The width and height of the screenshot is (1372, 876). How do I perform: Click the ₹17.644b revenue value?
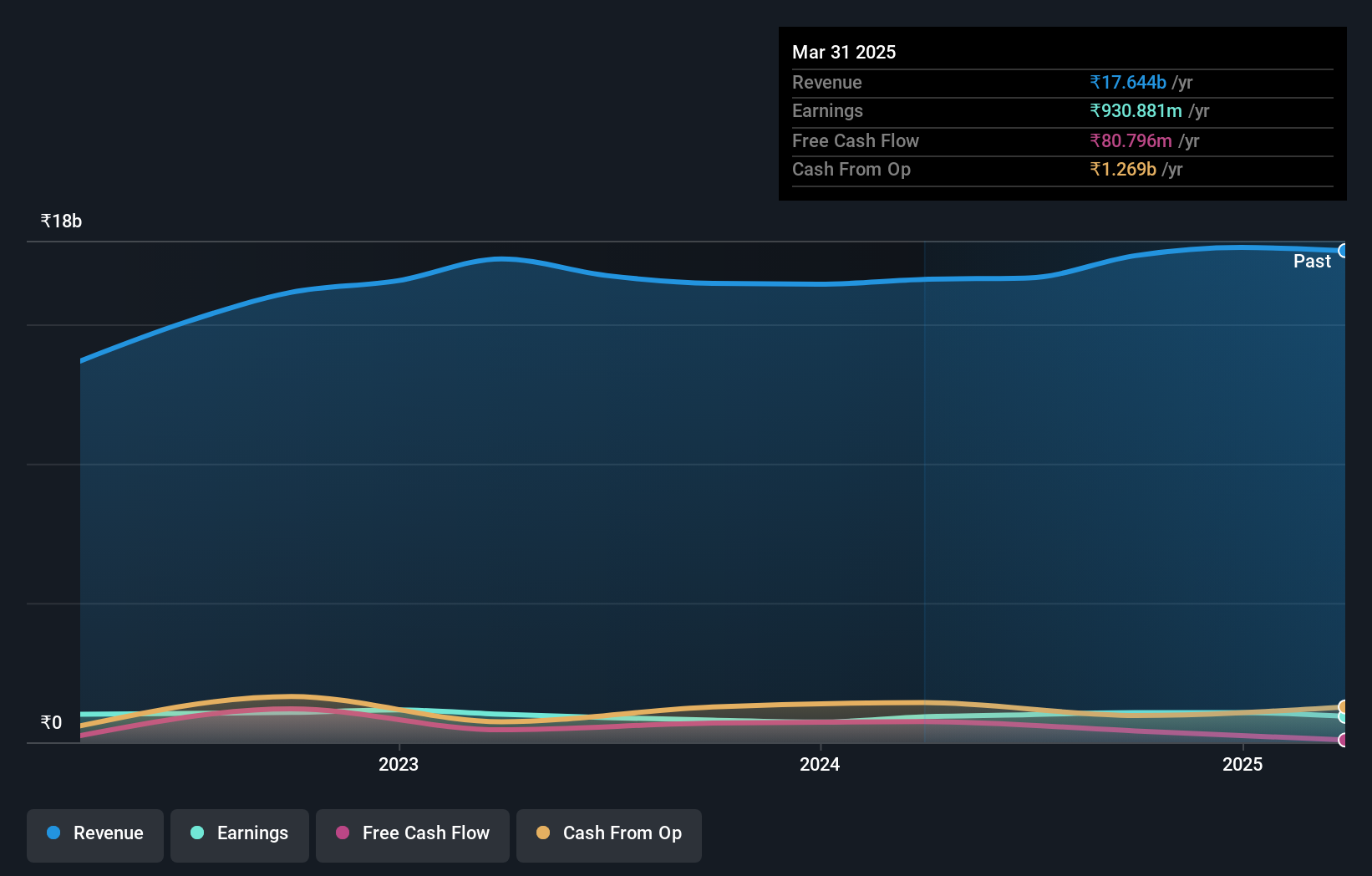[1128, 83]
